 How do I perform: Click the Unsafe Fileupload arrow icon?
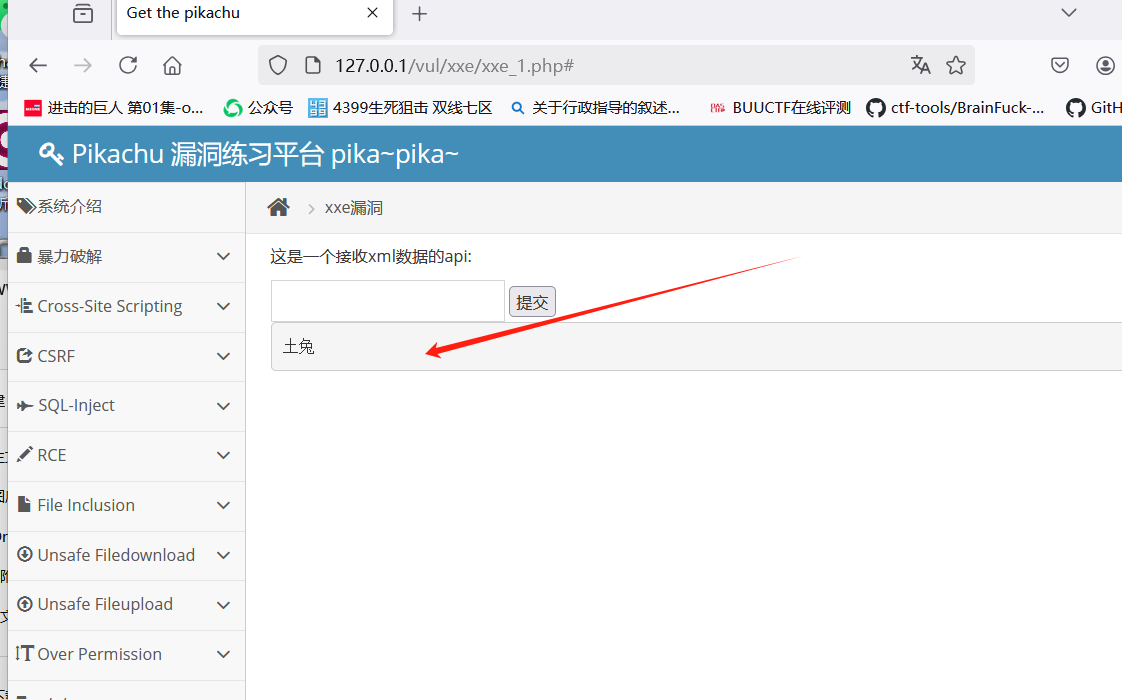coord(24,604)
